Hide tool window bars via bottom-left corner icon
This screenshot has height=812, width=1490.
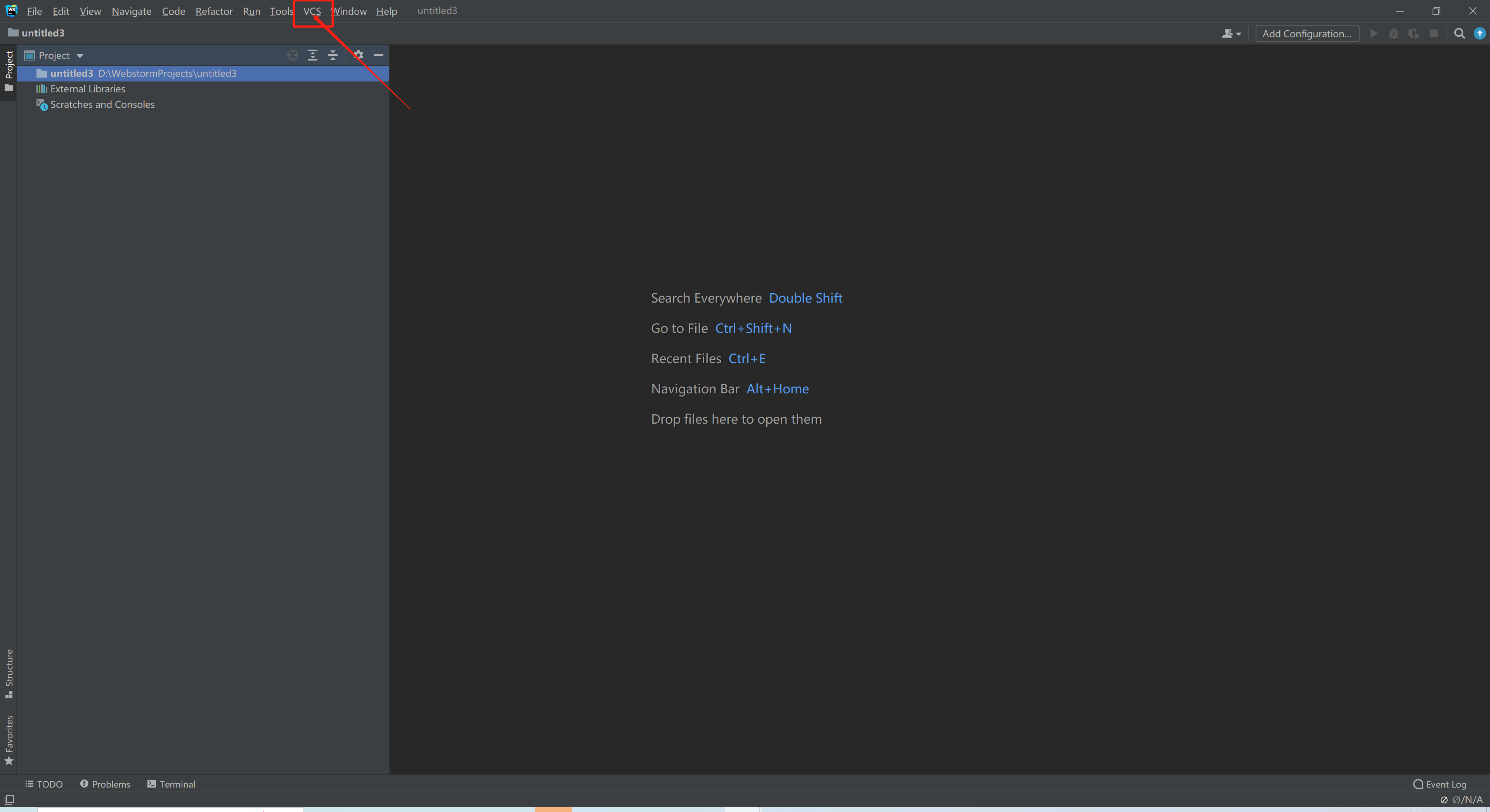click(x=9, y=799)
